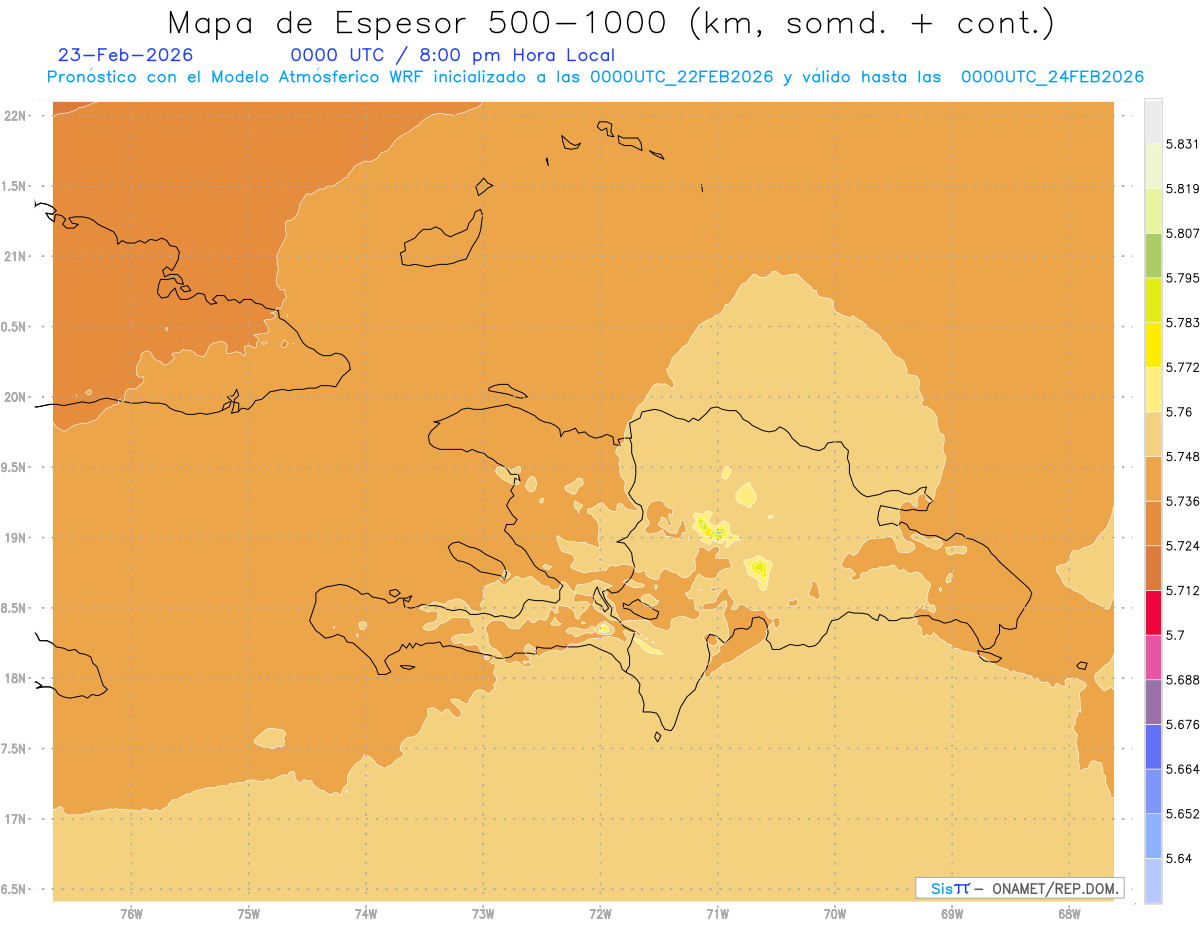This screenshot has width=1200, height=927.
Task: Click the palest blue swatch below 5.64
Action: [1153, 880]
